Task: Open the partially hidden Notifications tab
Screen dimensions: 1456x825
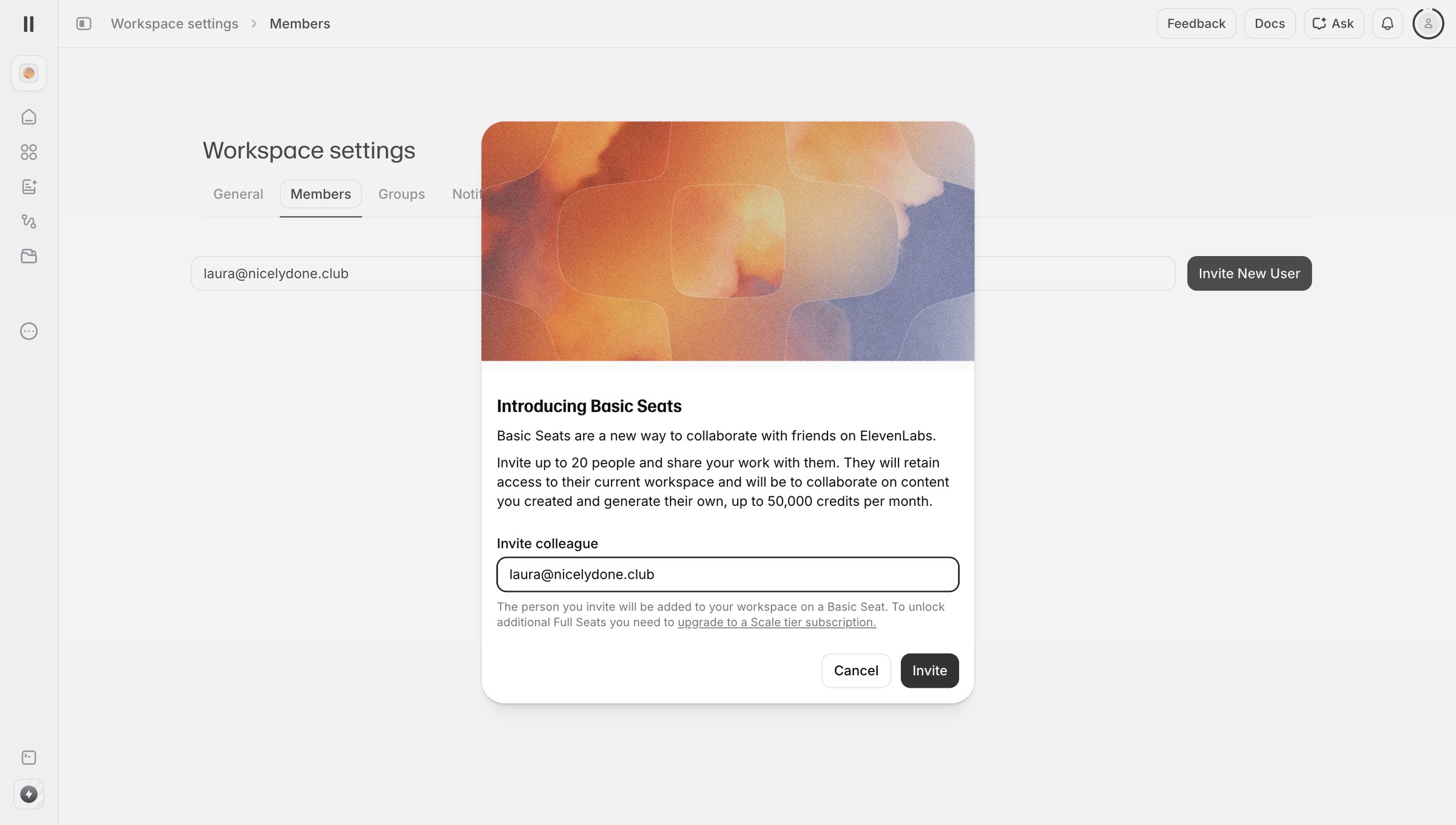Action: (x=466, y=194)
